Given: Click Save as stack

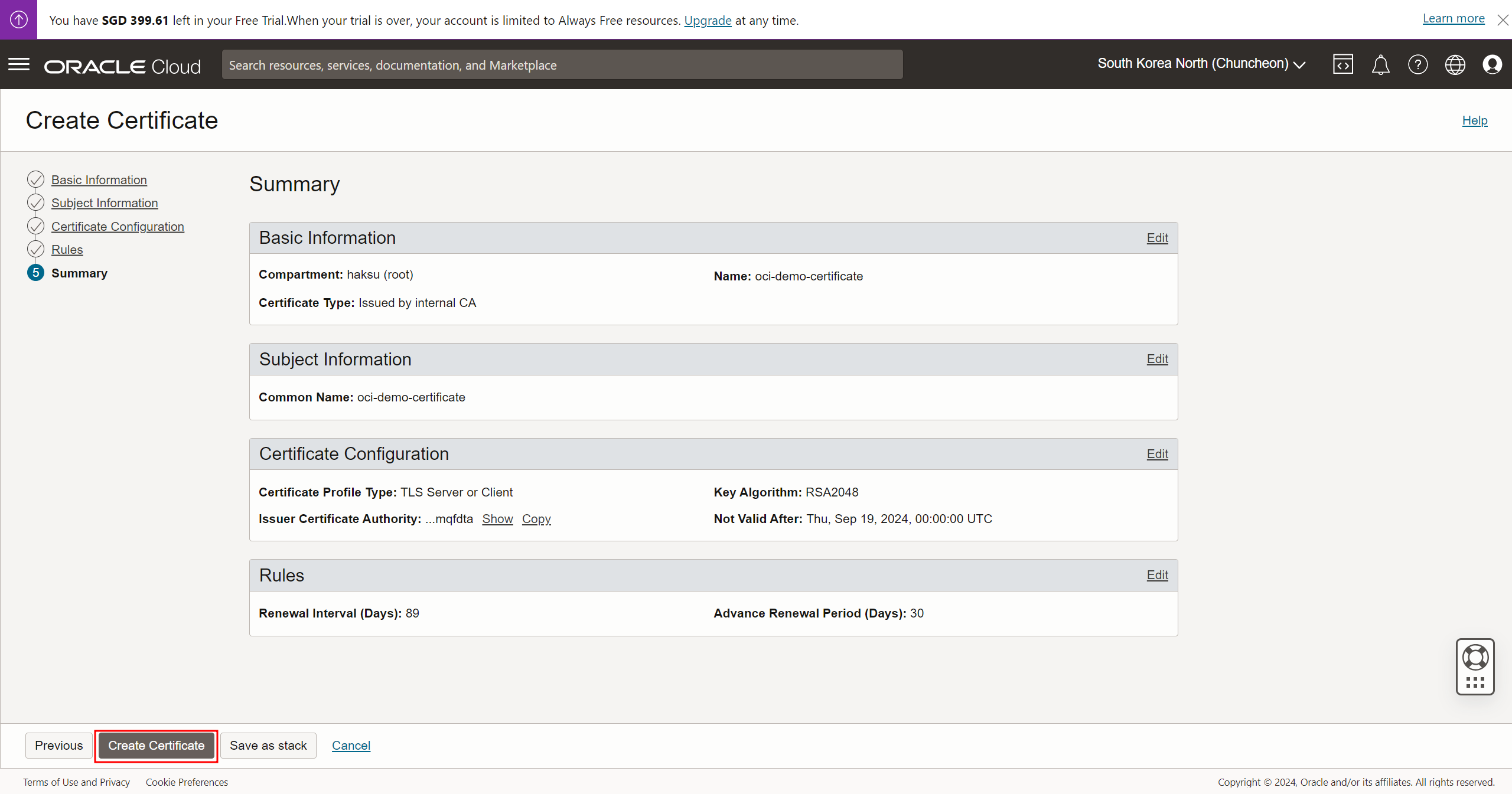Looking at the screenshot, I should (x=268, y=746).
